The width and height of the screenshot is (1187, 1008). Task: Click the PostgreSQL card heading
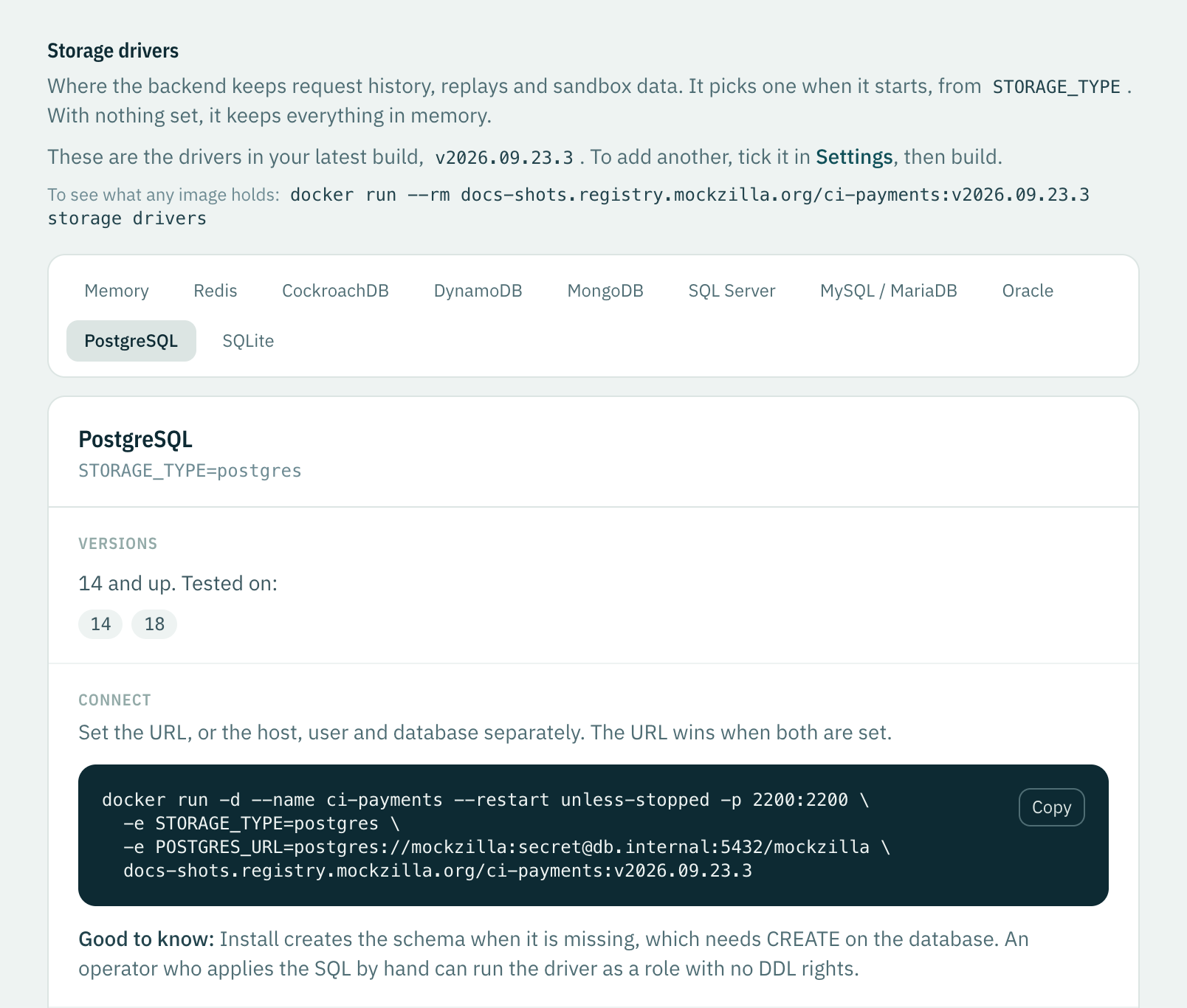coord(135,439)
